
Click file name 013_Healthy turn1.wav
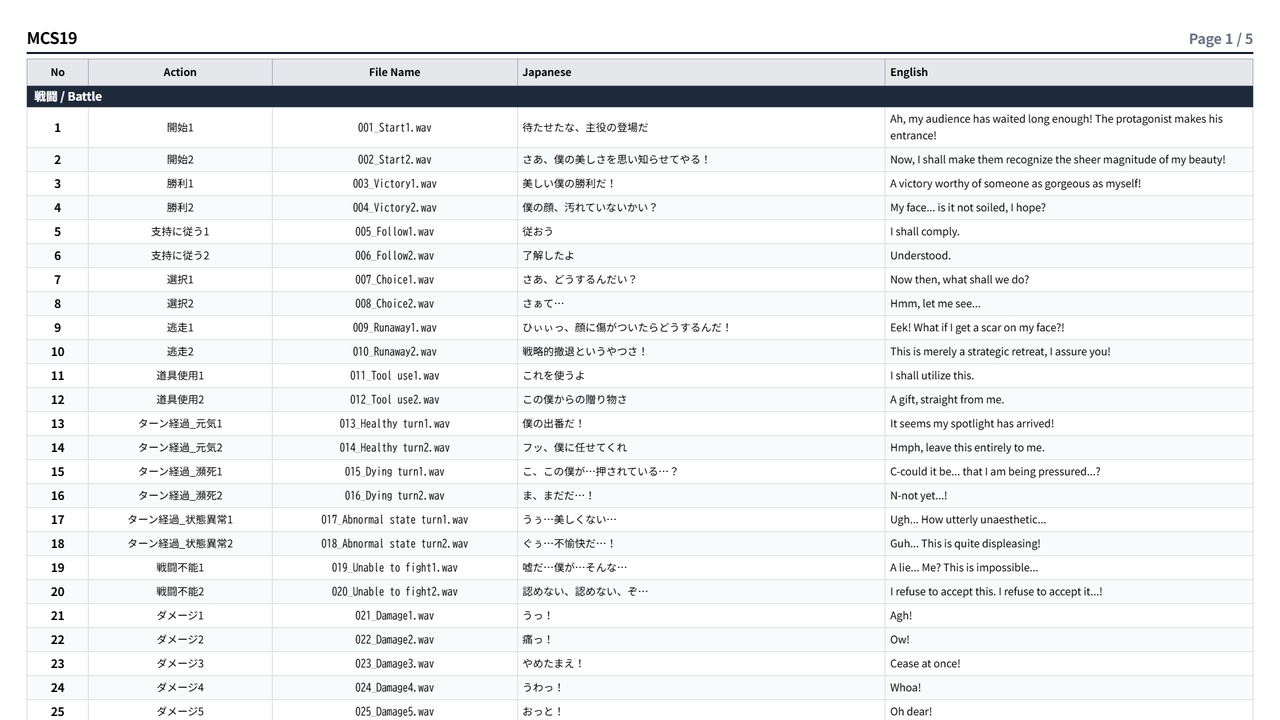[394, 424]
